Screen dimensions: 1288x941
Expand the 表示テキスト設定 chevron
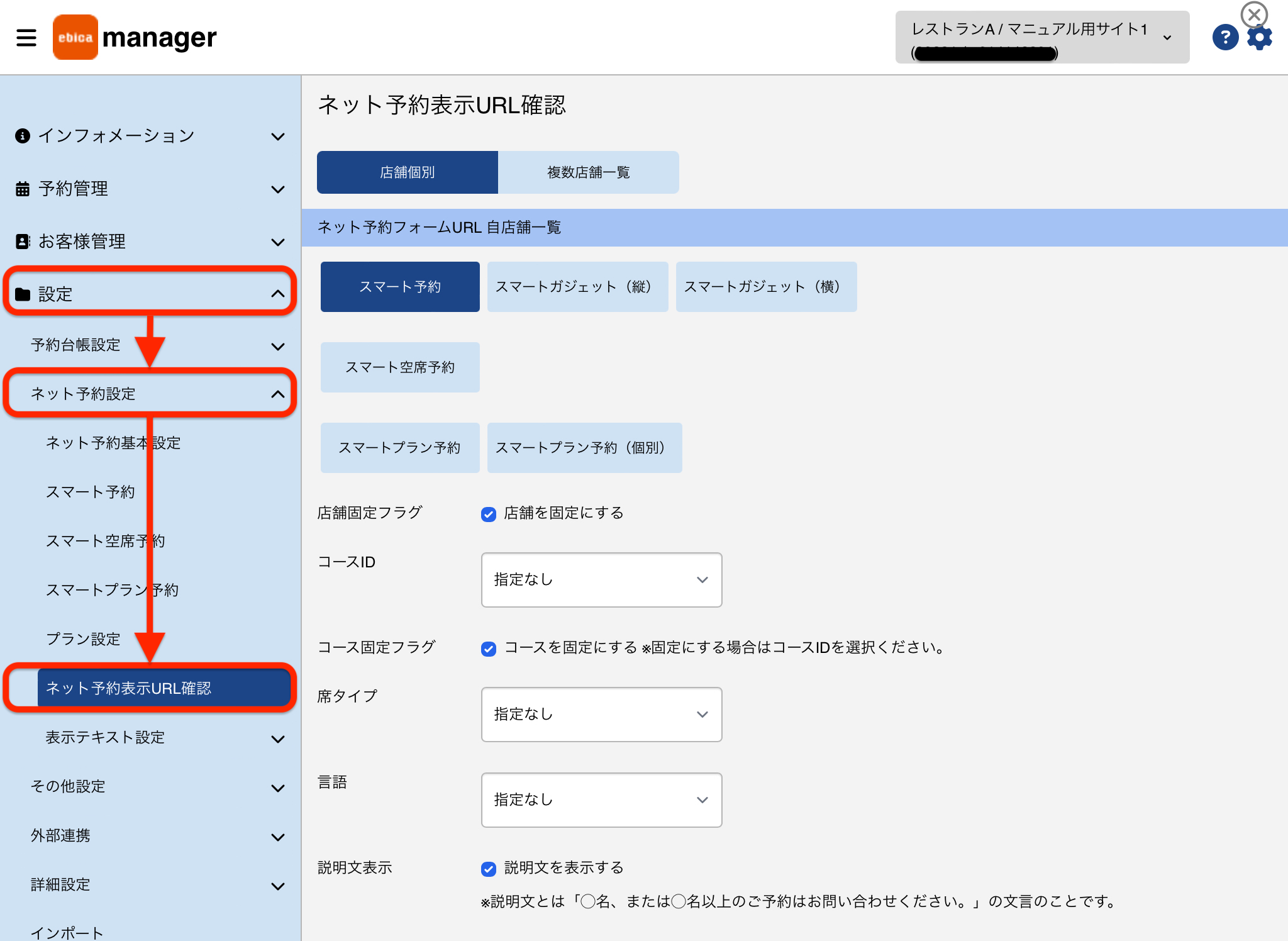[277, 739]
